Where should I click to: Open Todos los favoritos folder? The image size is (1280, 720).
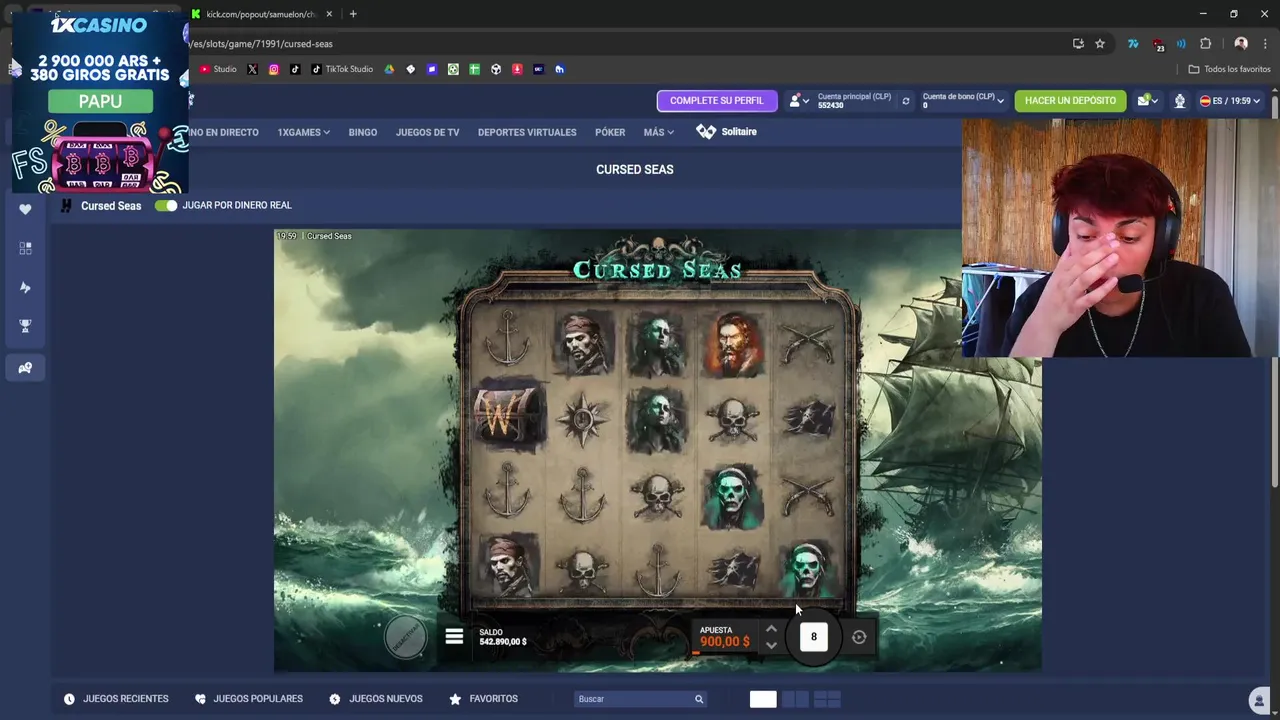[x=1229, y=69]
